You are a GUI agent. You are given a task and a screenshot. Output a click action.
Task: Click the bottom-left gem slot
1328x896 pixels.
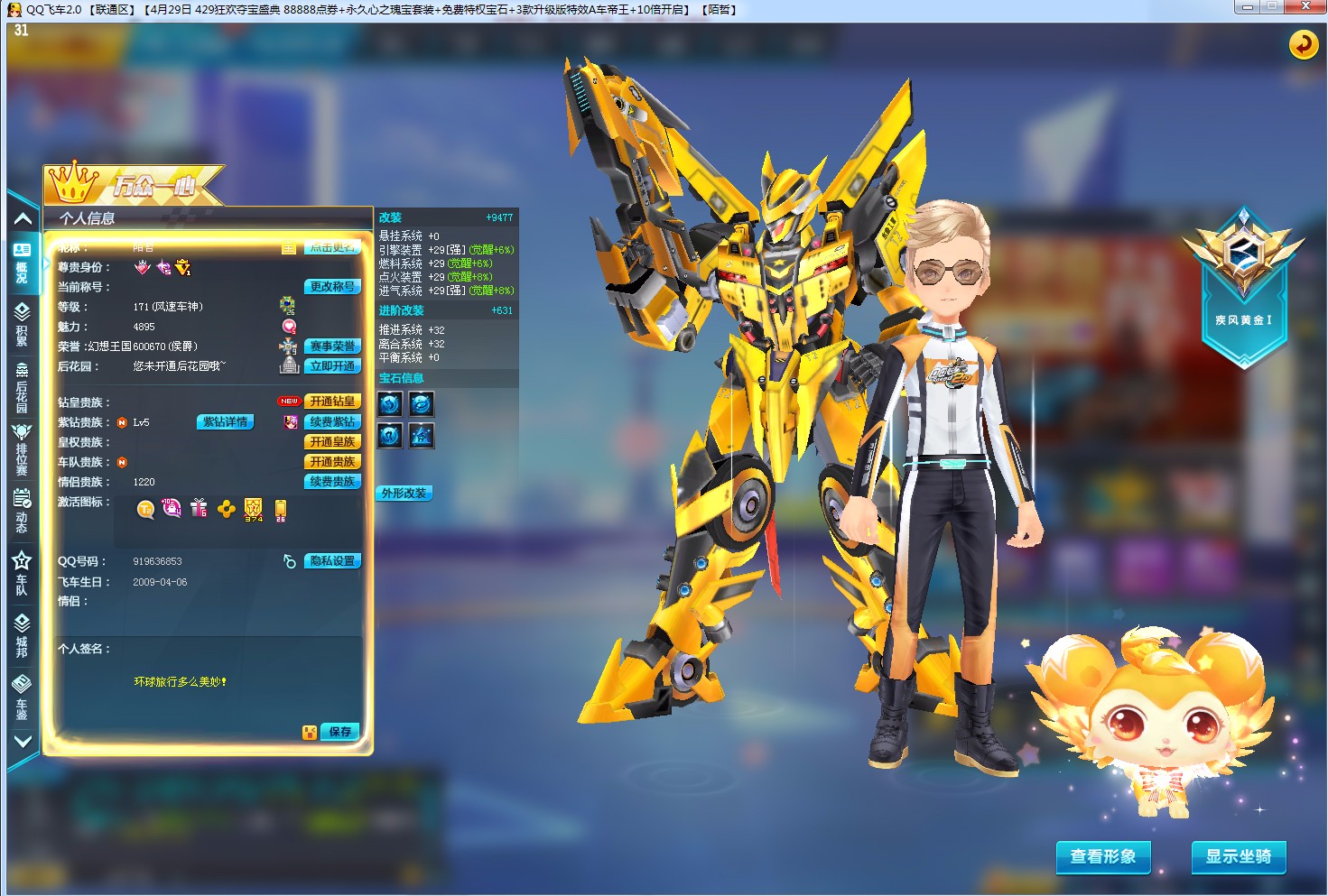coord(390,436)
